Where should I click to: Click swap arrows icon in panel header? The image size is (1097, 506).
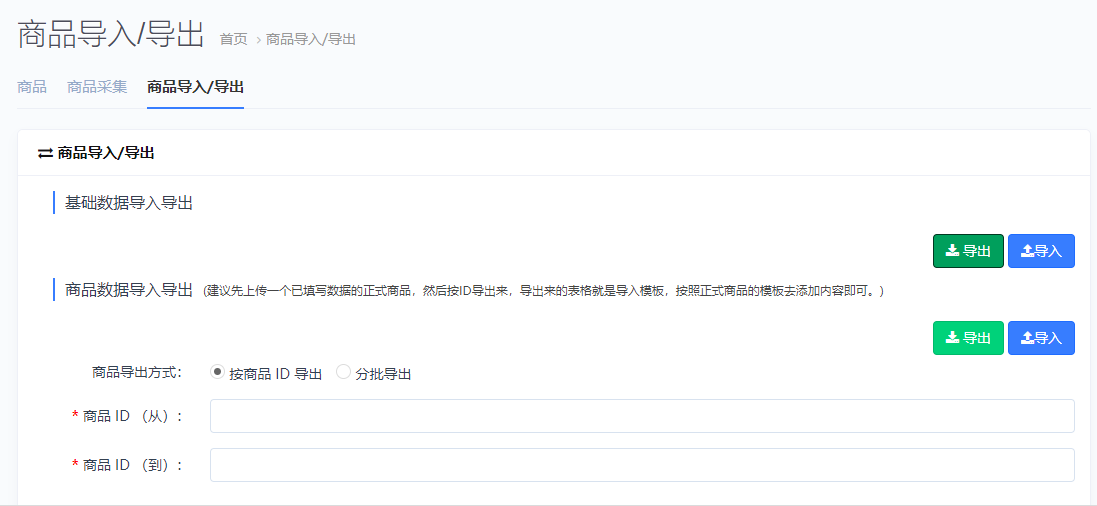45,153
